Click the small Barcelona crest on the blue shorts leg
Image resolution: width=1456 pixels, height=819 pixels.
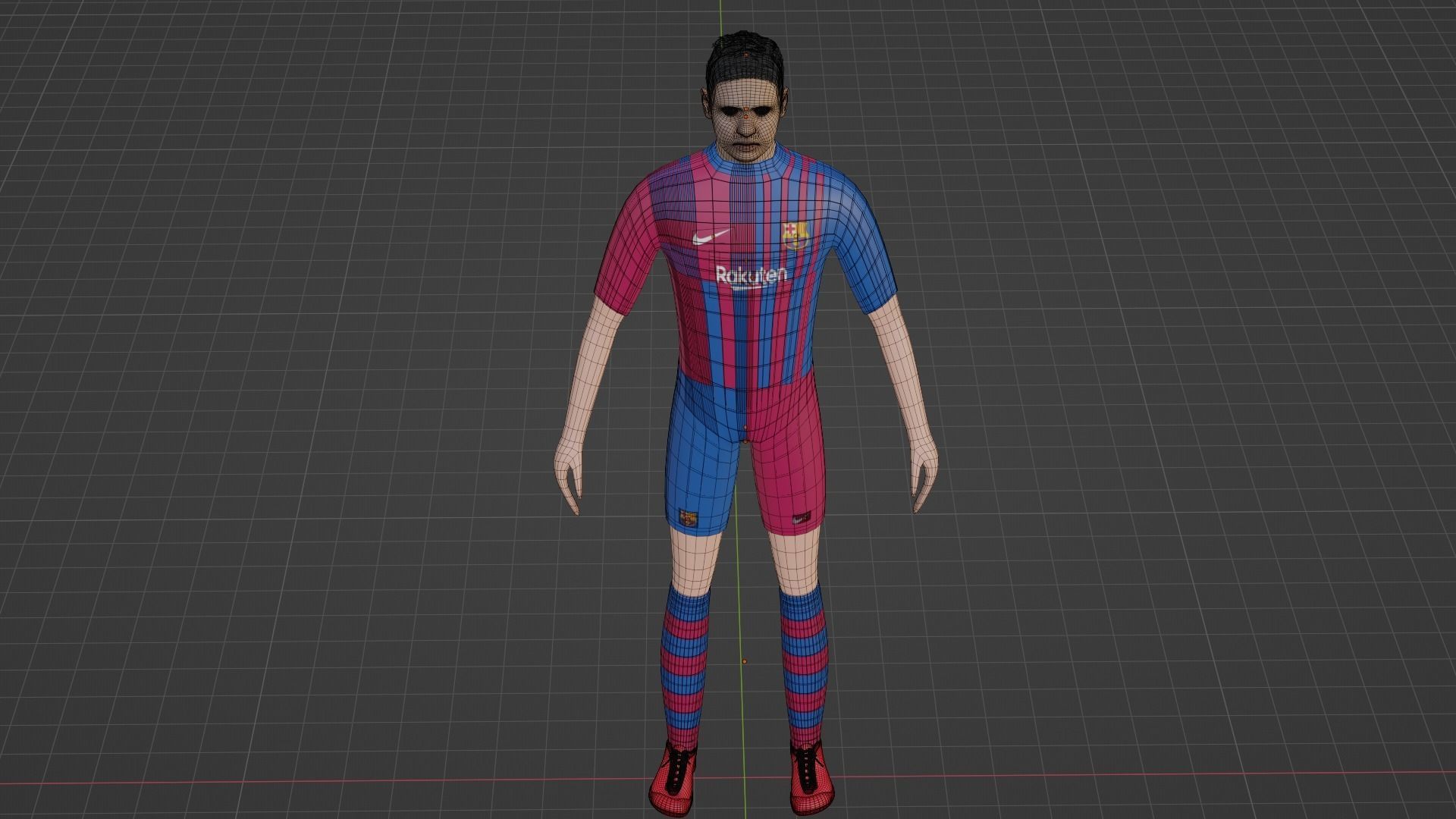(689, 518)
